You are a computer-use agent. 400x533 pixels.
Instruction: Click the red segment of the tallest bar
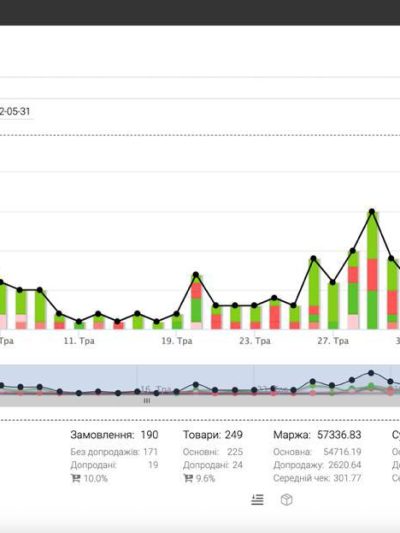click(x=372, y=275)
